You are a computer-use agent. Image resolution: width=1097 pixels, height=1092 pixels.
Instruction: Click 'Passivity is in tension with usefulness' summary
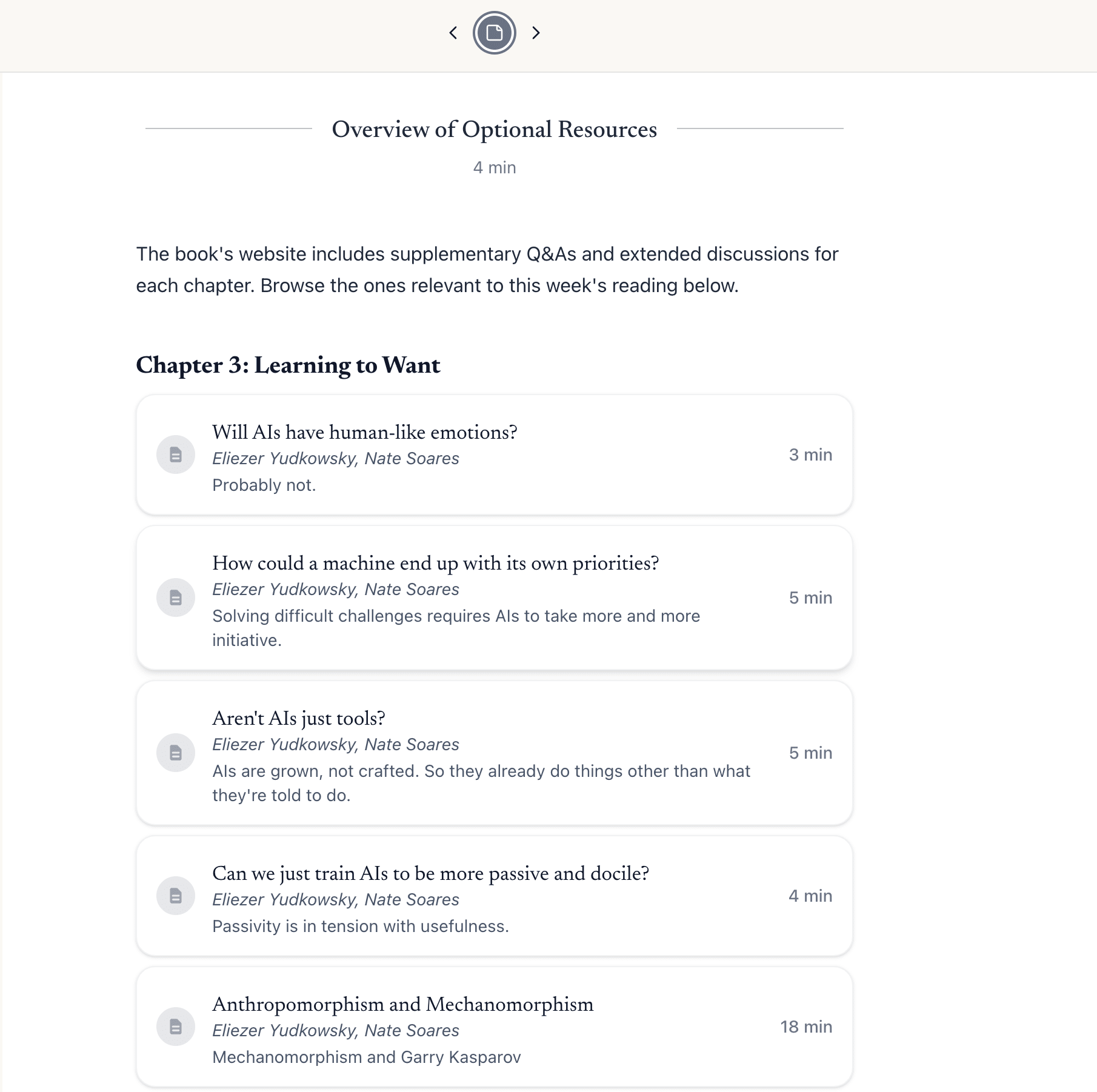tap(361, 926)
